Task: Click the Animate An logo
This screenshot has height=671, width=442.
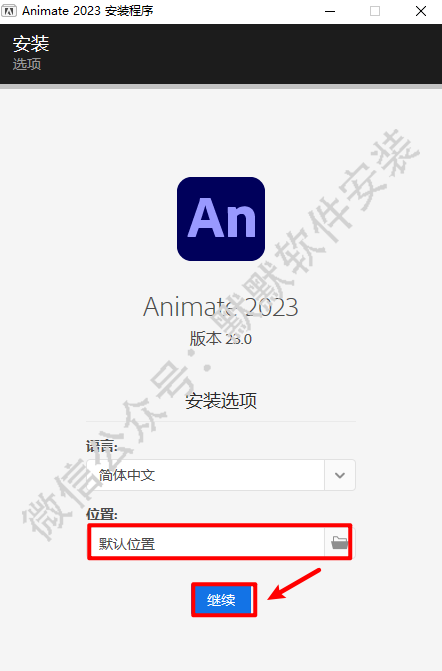Action: (221, 219)
